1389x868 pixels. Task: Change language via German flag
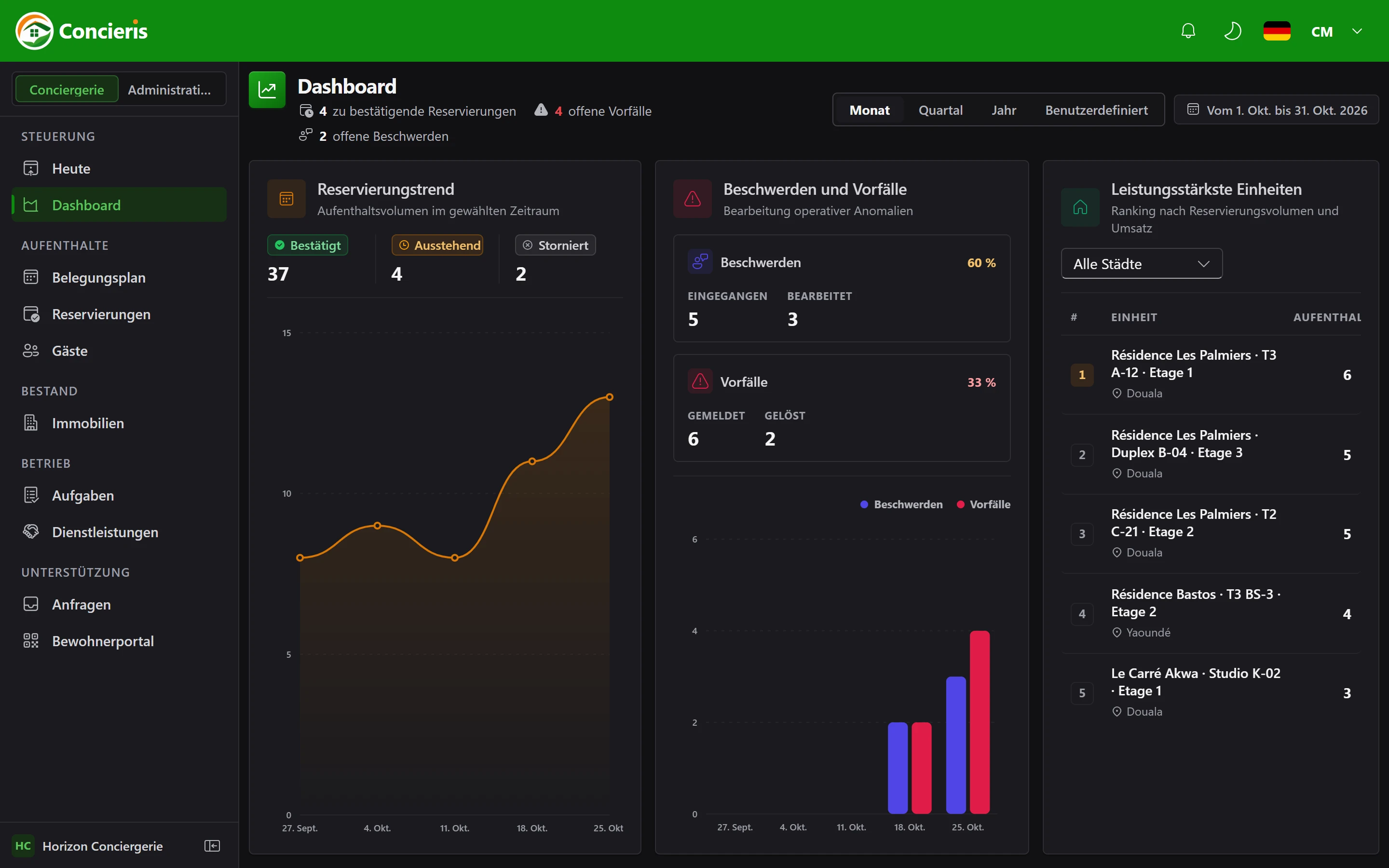[x=1277, y=31]
